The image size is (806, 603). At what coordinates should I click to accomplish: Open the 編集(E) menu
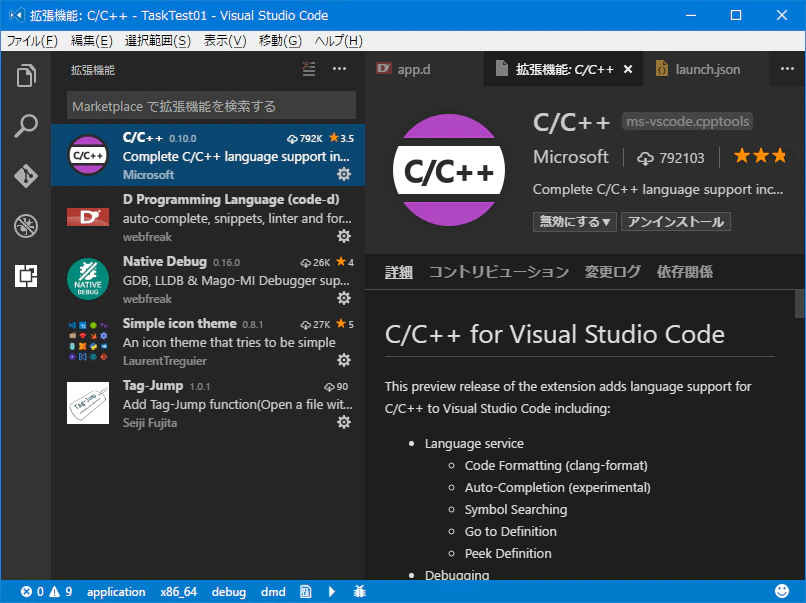(x=91, y=41)
